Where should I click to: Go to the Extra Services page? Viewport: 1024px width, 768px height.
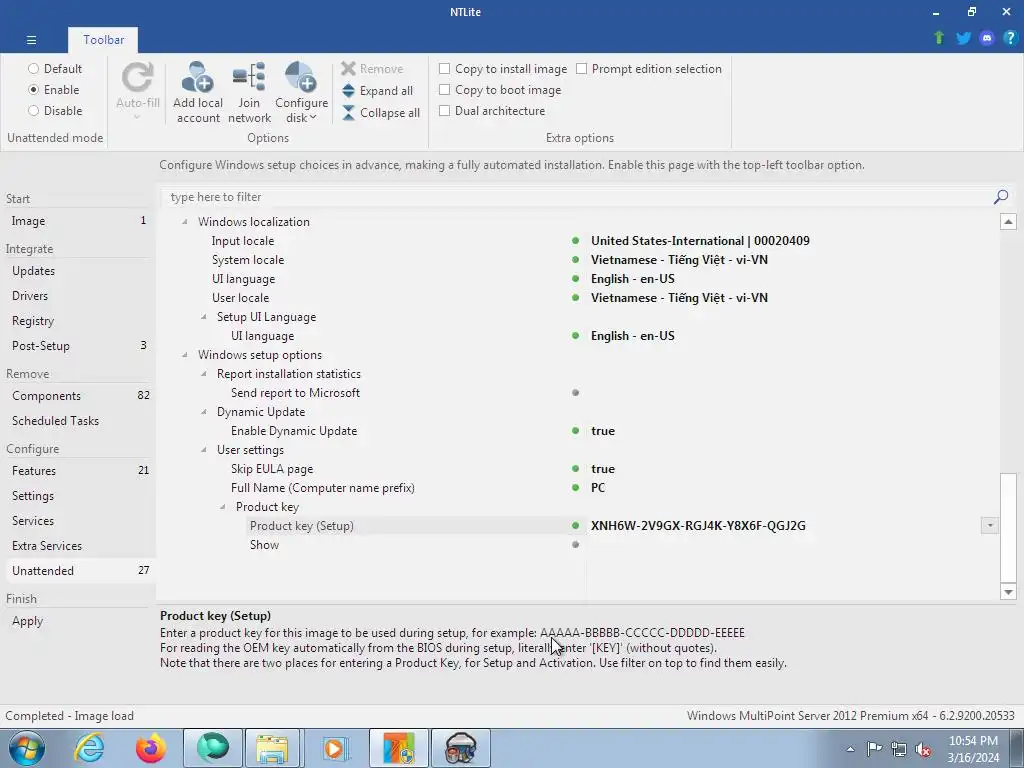pyautogui.click(x=78, y=545)
